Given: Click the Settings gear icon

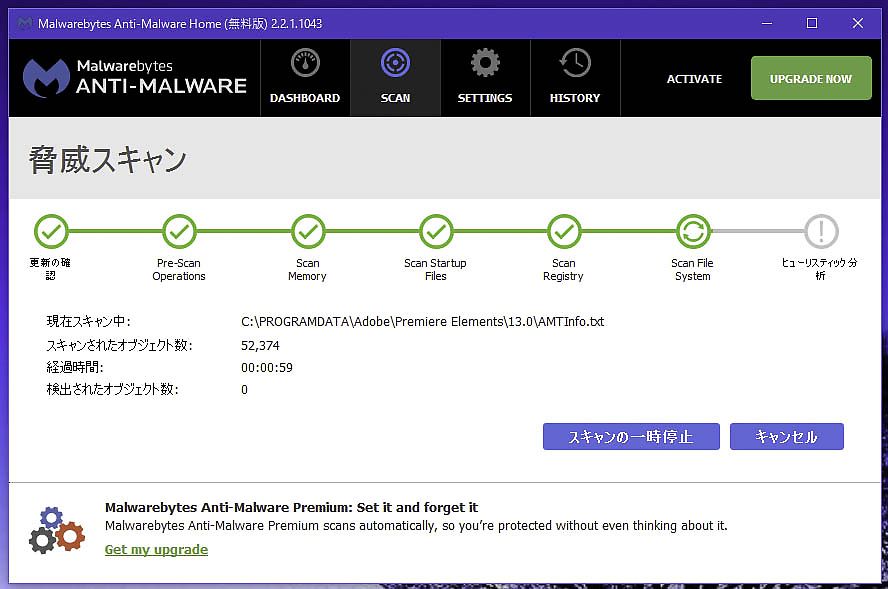Looking at the screenshot, I should click(485, 63).
